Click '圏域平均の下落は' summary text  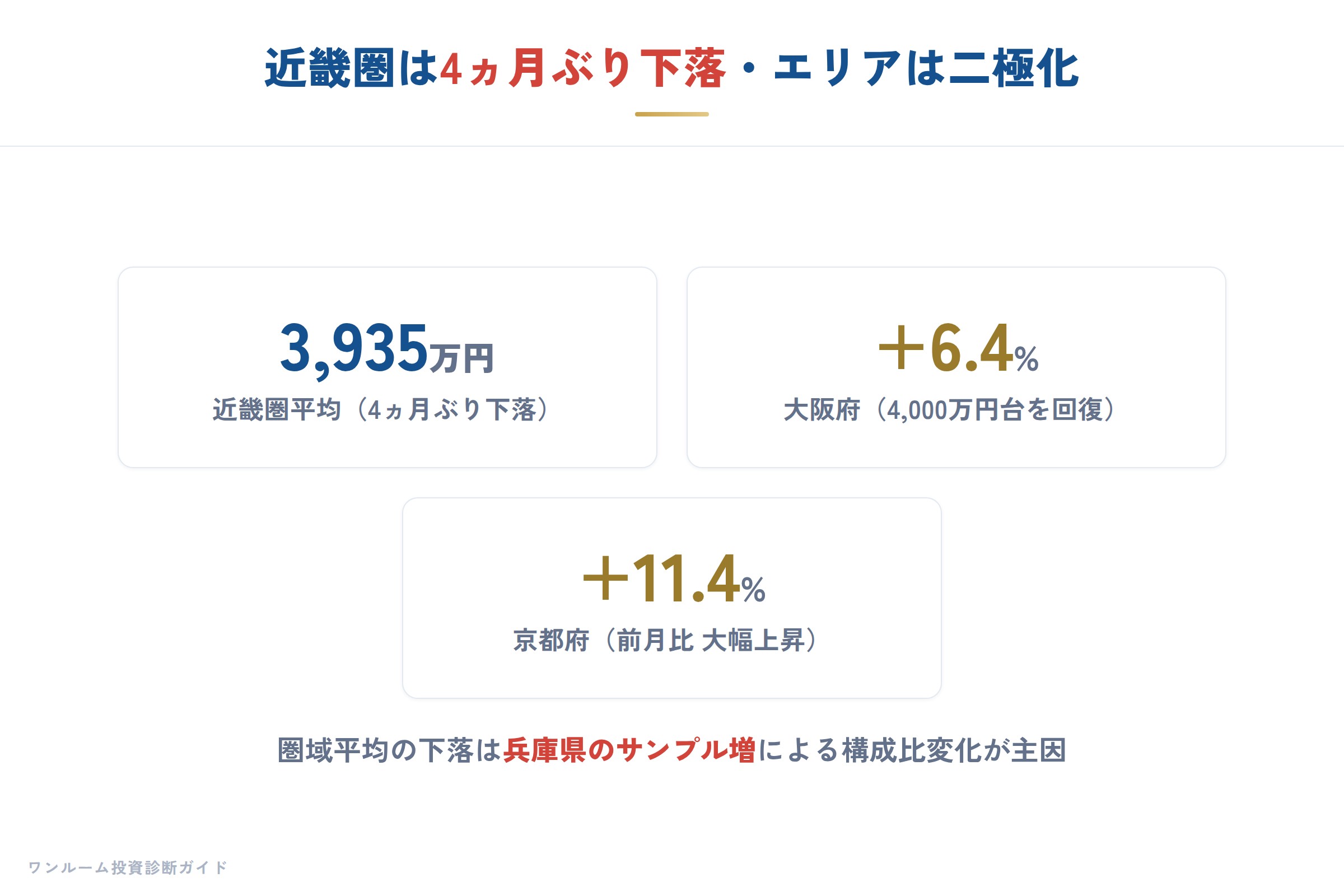tap(389, 750)
